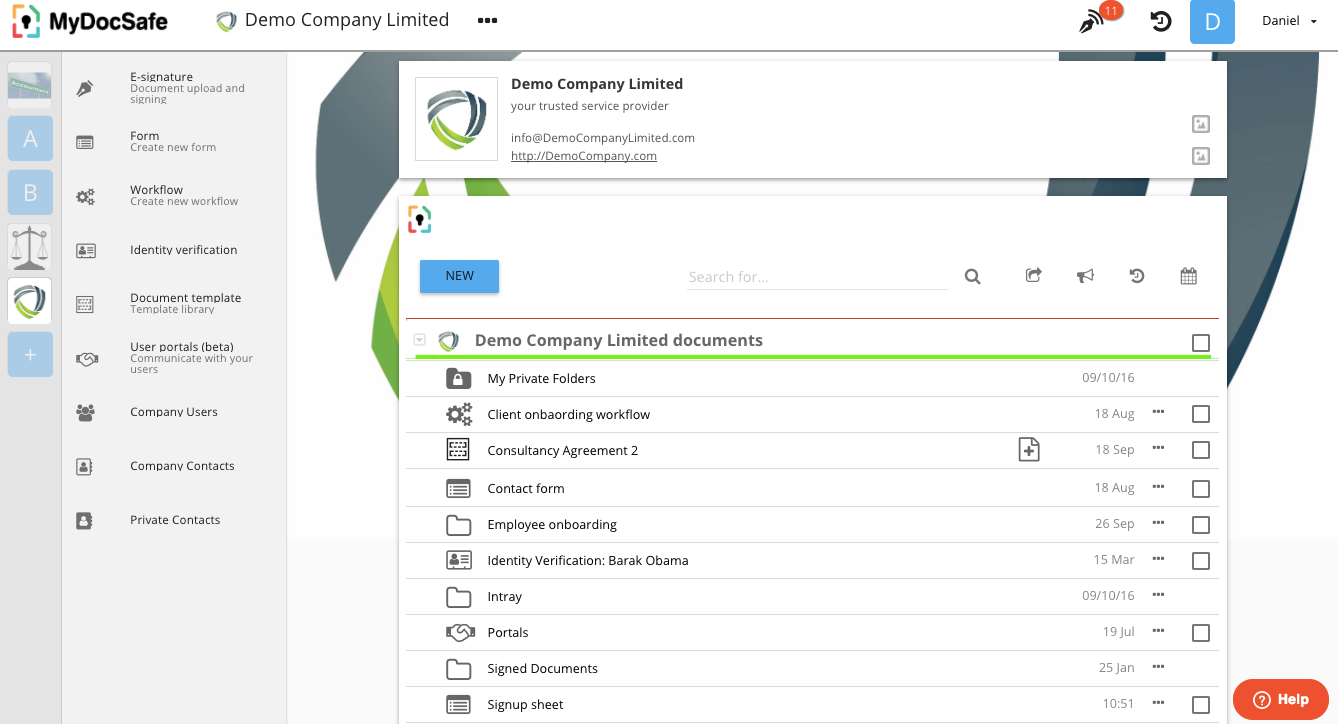Open the signature notifications icon with badge 11
Screen dimensions: 1338x724
point(1098,20)
